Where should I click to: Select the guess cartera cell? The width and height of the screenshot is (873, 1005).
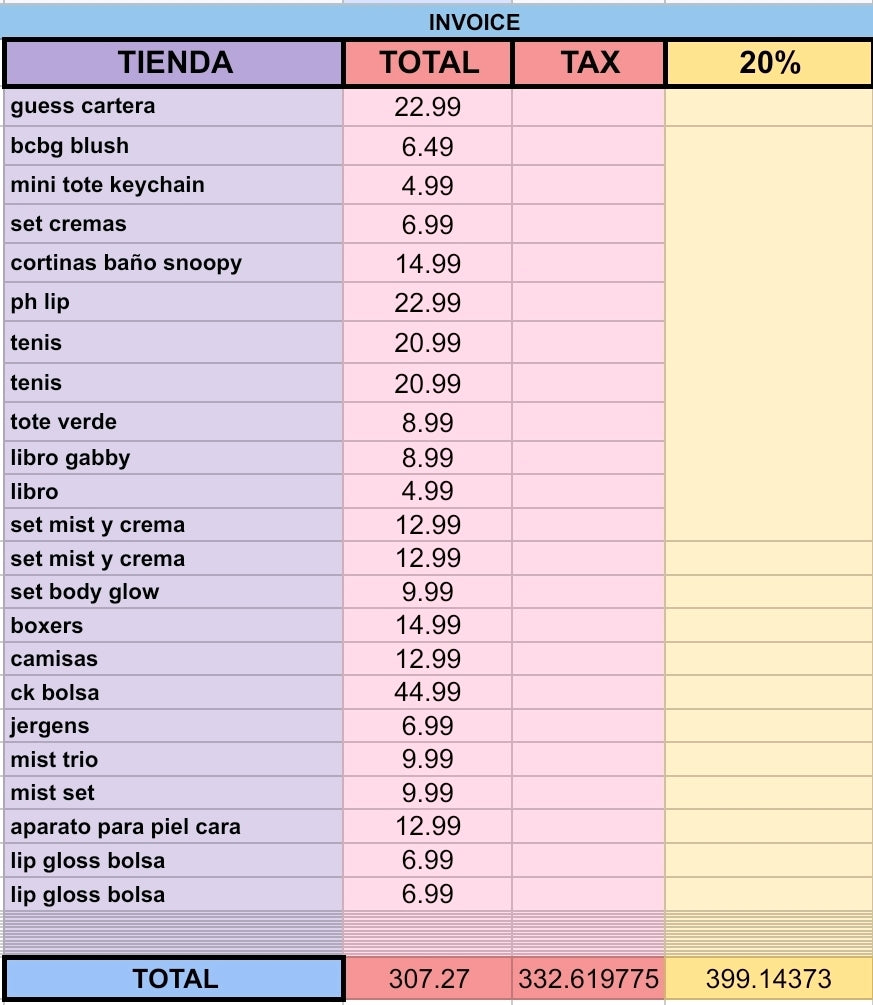(173, 107)
